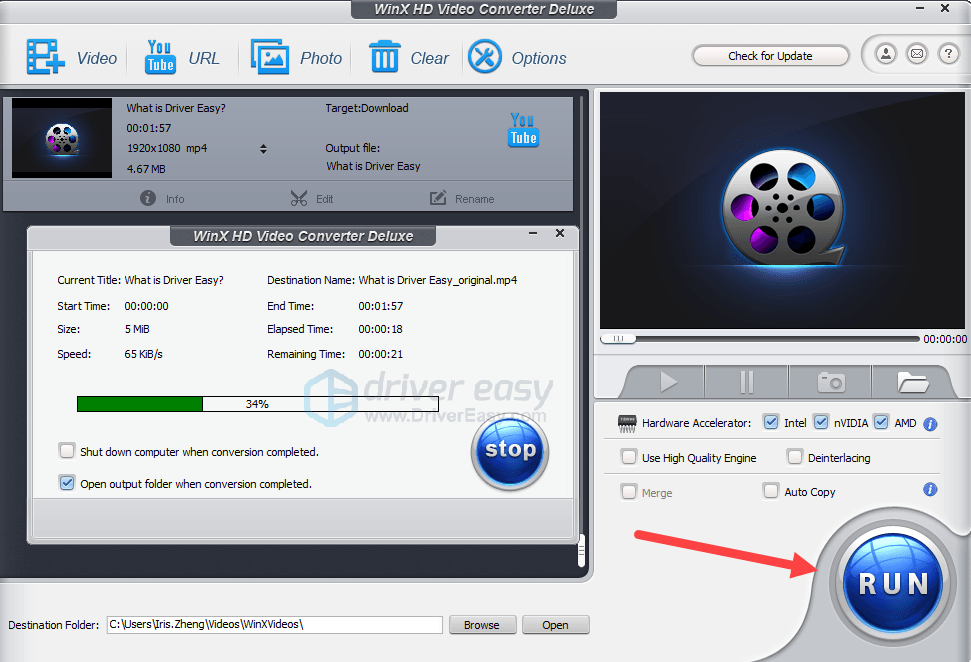Click the Browse button
The image size is (971, 662).
[481, 625]
